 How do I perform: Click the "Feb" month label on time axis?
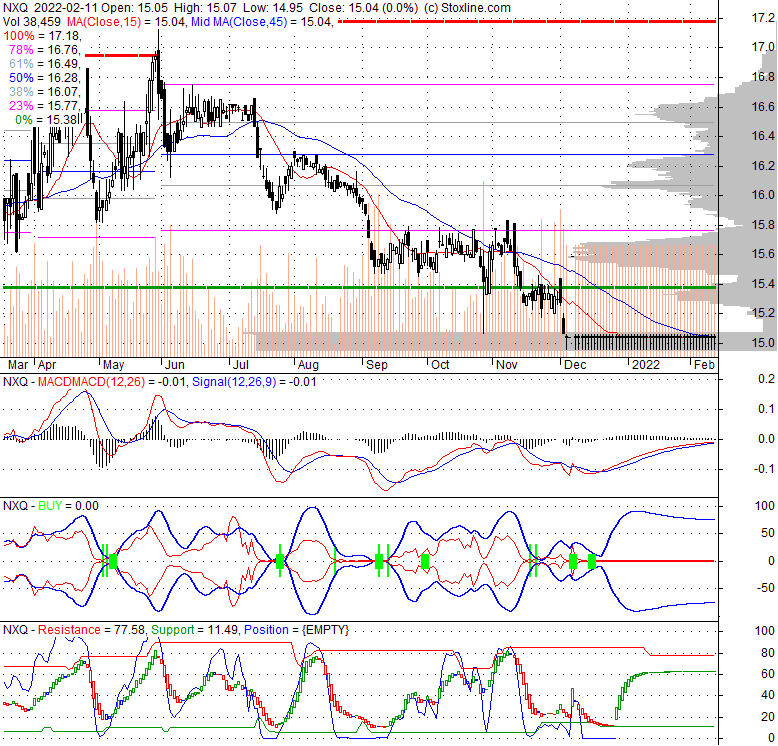click(705, 365)
